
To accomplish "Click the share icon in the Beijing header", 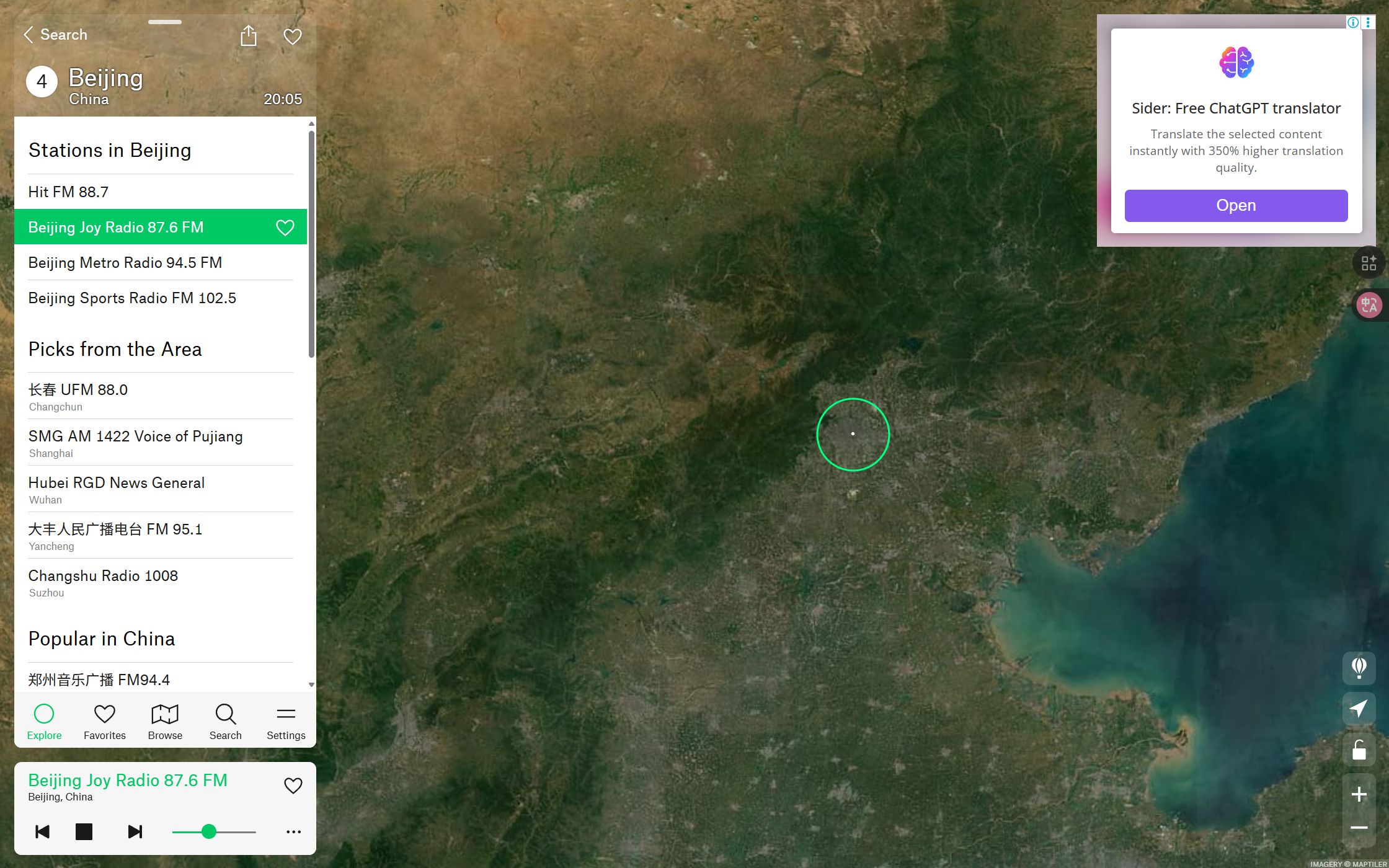I will (x=249, y=36).
